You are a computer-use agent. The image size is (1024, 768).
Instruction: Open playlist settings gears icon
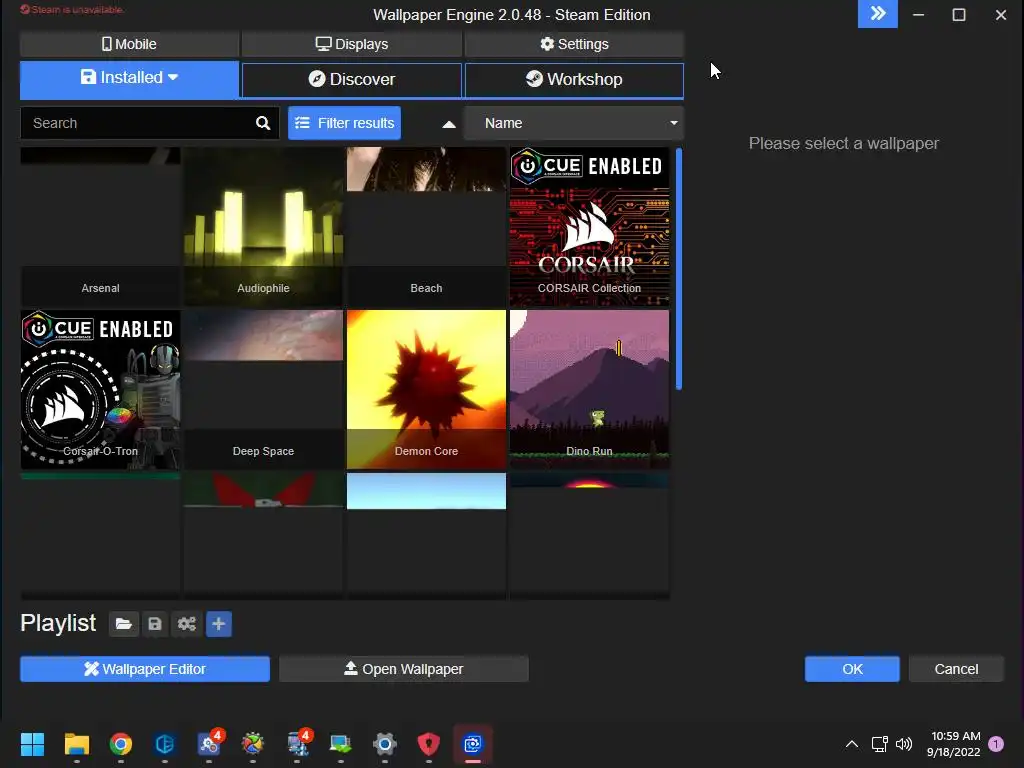click(187, 624)
